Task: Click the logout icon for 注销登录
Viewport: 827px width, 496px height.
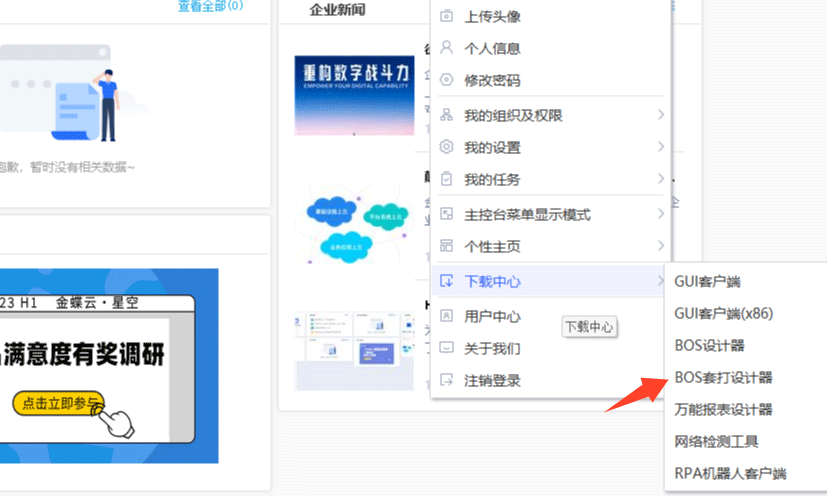Action: [x=446, y=380]
